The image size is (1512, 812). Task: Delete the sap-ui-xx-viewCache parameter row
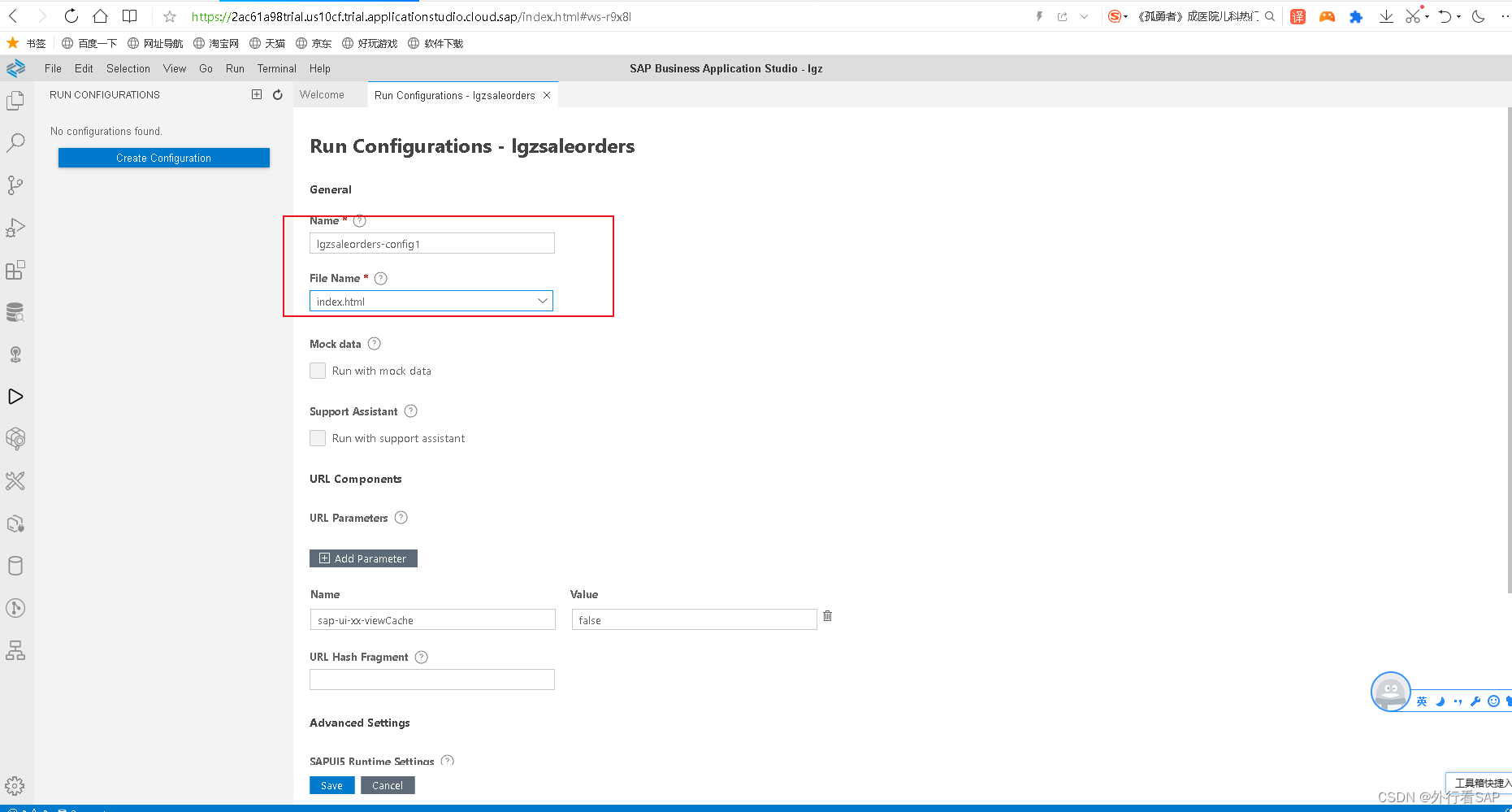[x=827, y=616]
